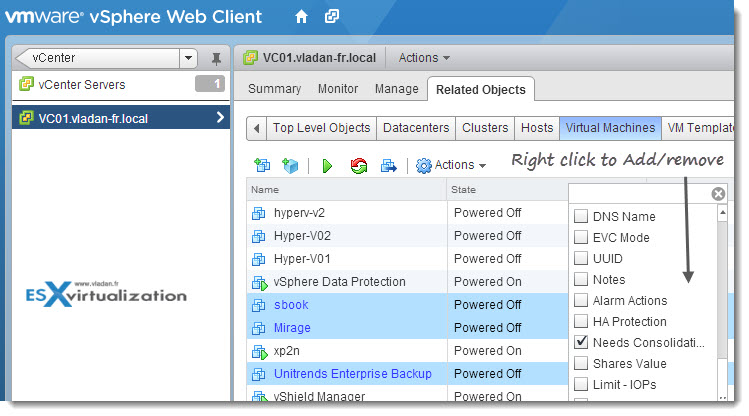Enable Alarm Actions column checkbox
This screenshot has width=749, height=416.
pyautogui.click(x=581, y=300)
